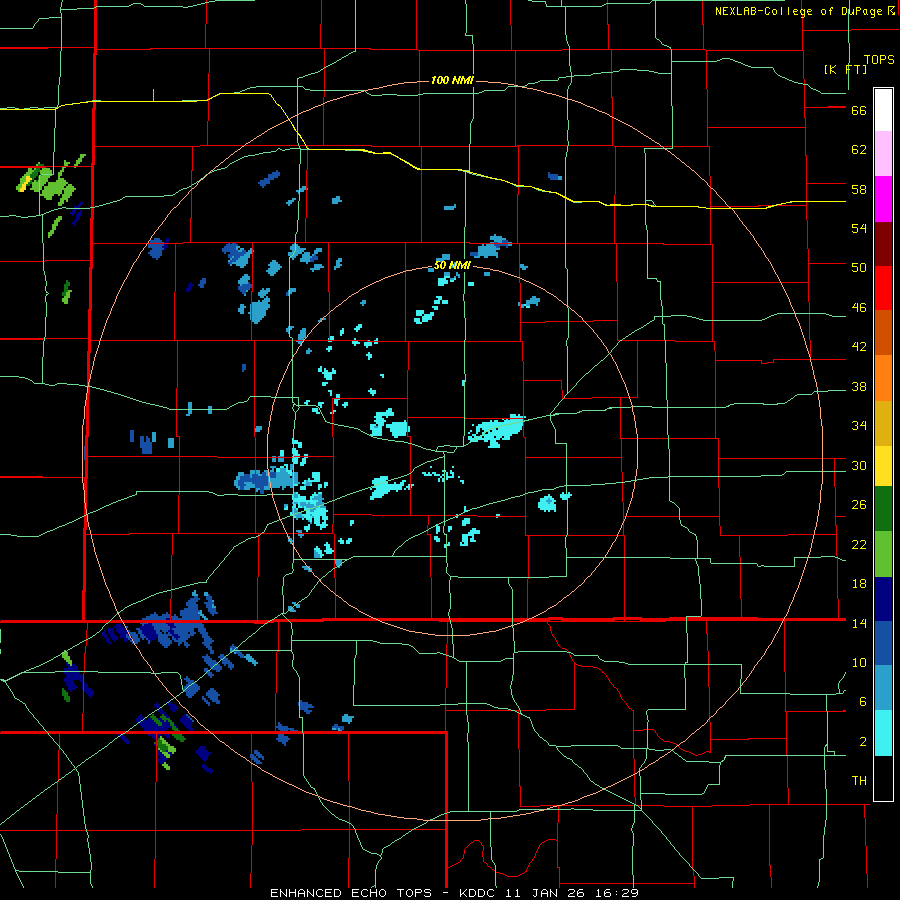Click the black TH threshold swatch
This screenshot has width=900, height=900.
883,778
